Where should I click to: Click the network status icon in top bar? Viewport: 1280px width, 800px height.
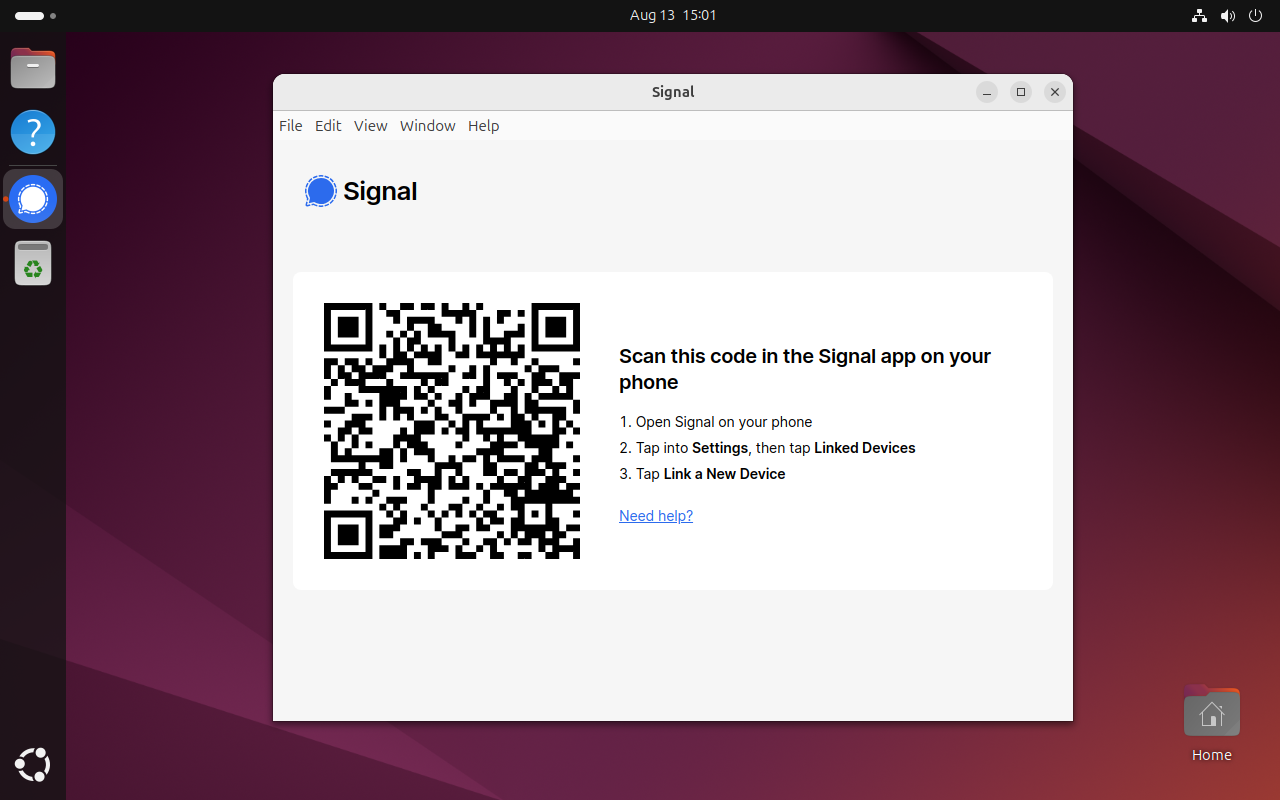(1199, 16)
